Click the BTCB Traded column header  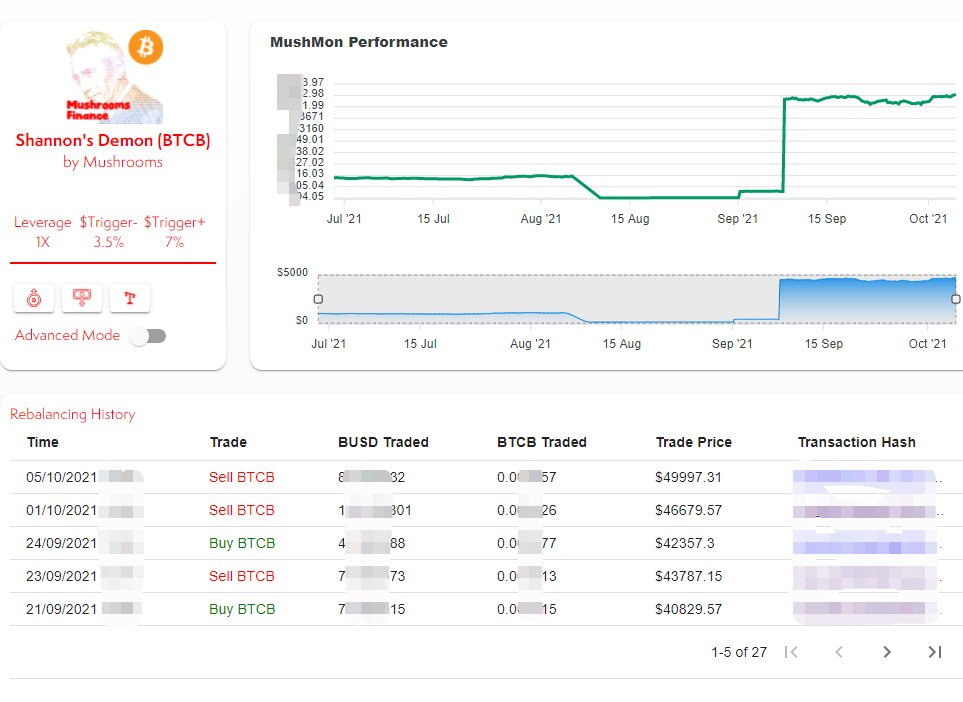542,442
